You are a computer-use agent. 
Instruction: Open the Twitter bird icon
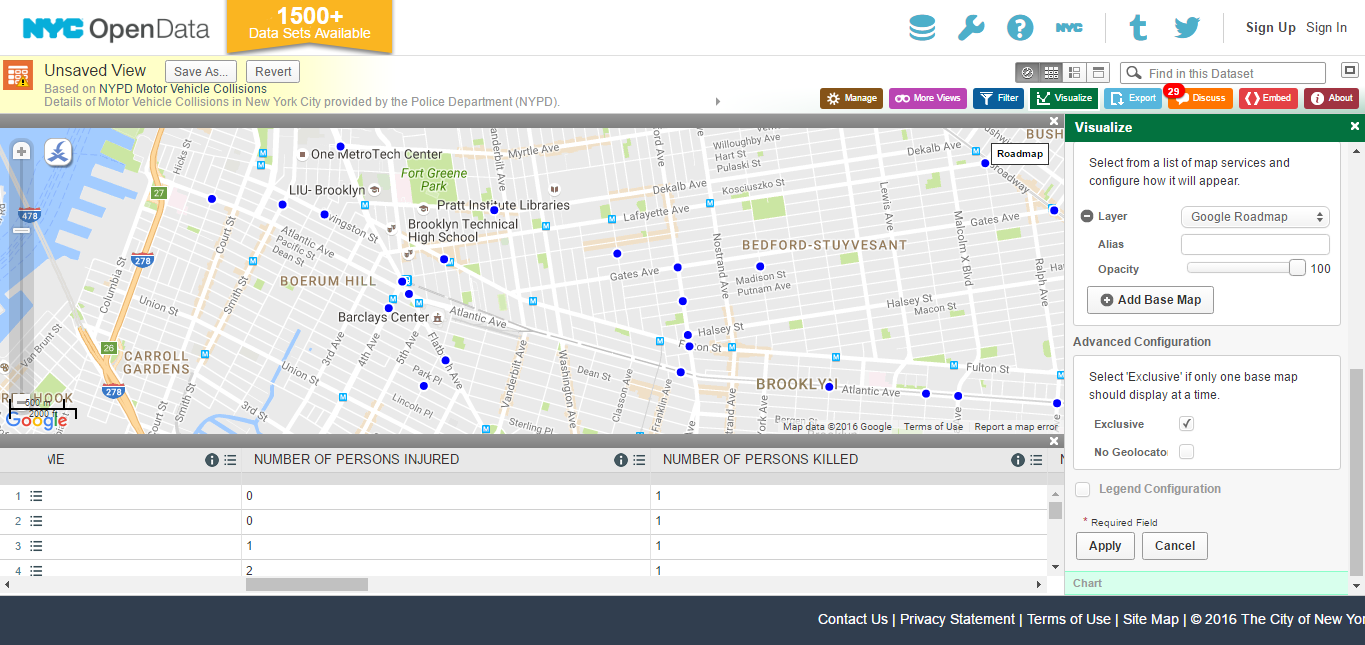[1187, 28]
